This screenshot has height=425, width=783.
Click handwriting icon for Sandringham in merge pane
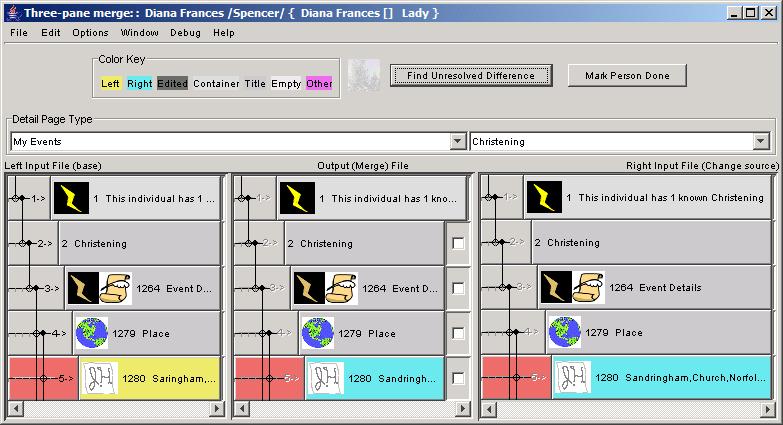[x=323, y=379]
